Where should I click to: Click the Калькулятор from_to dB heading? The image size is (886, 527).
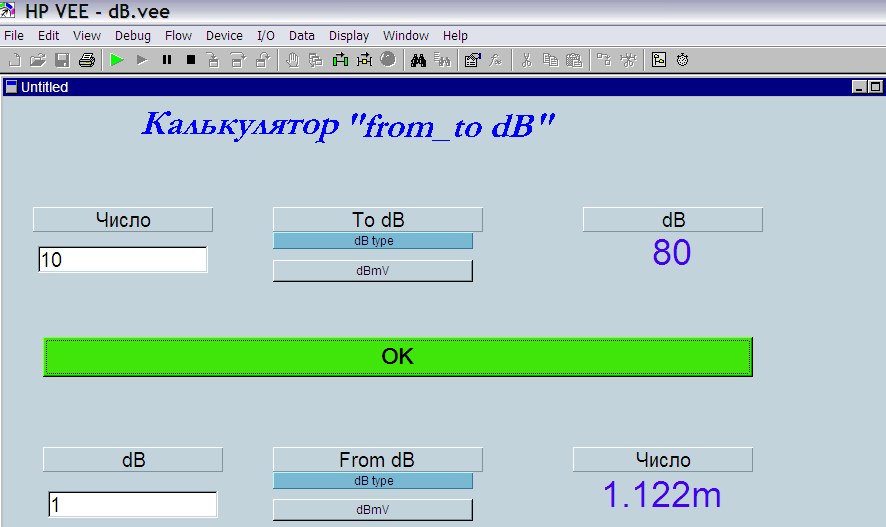348,125
